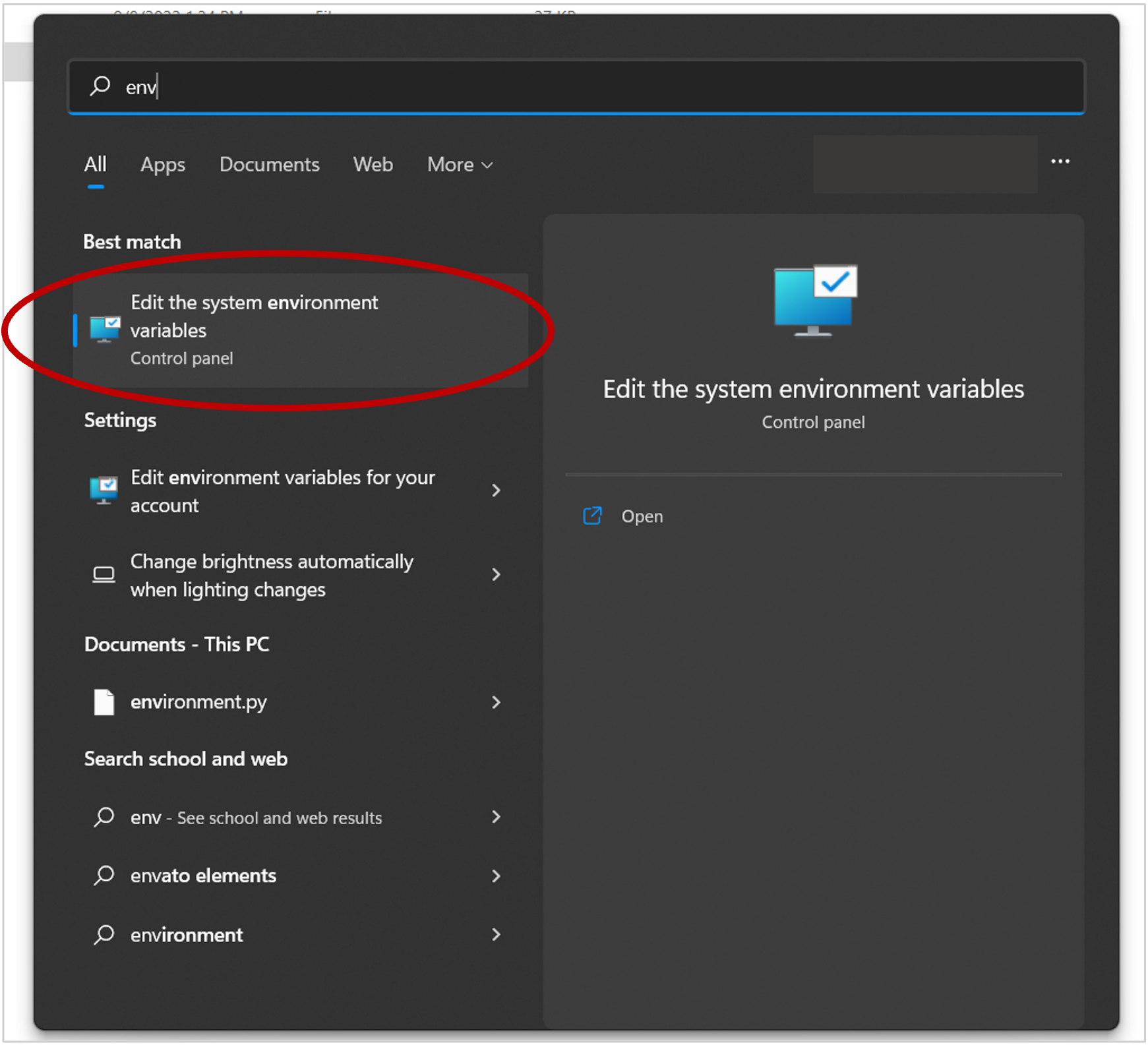Click the laptop icon beside brightness setting

(104, 575)
